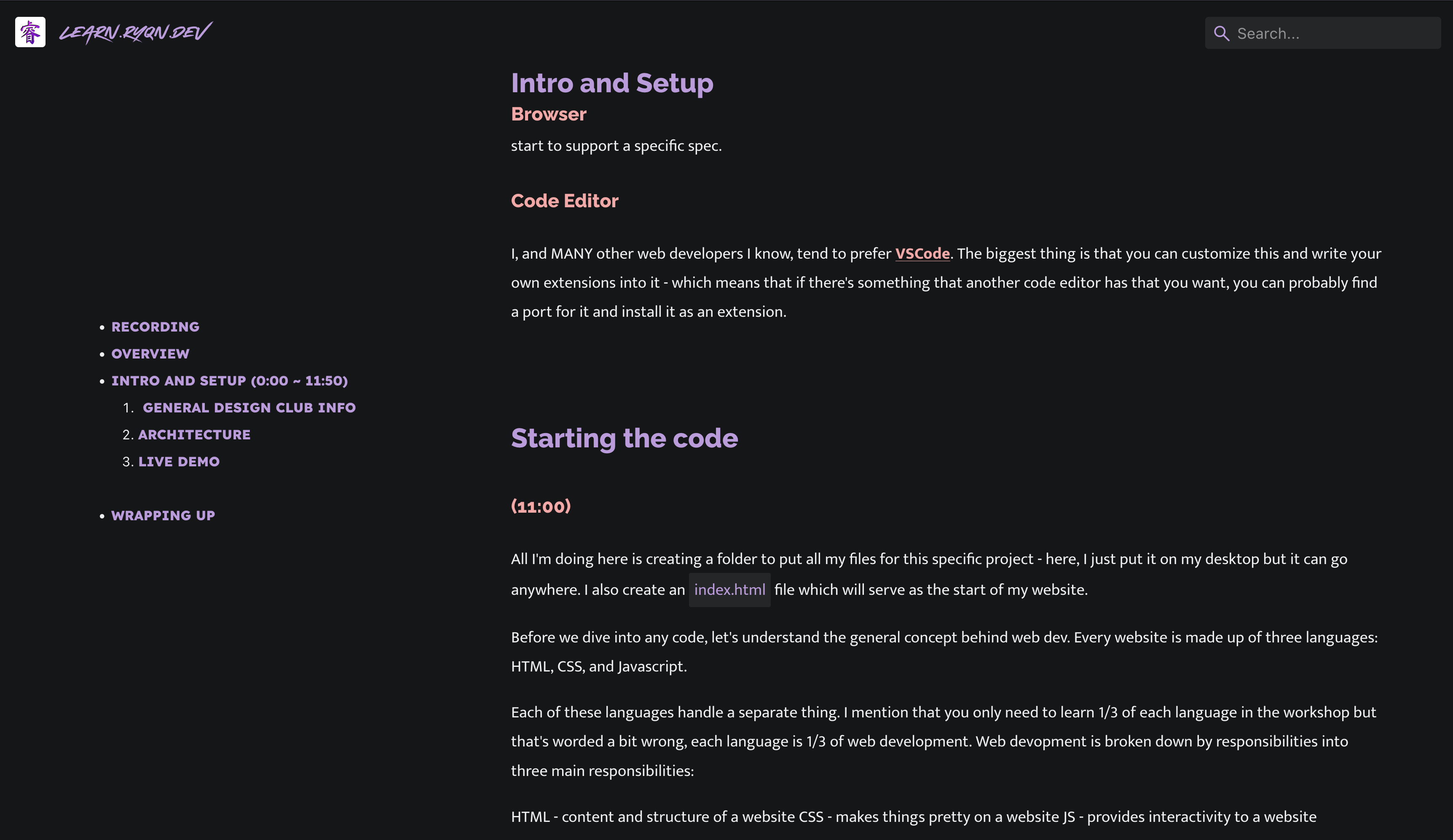Navigate to LIVE DEMO
Image resolution: width=1453 pixels, height=840 pixels.
179,461
